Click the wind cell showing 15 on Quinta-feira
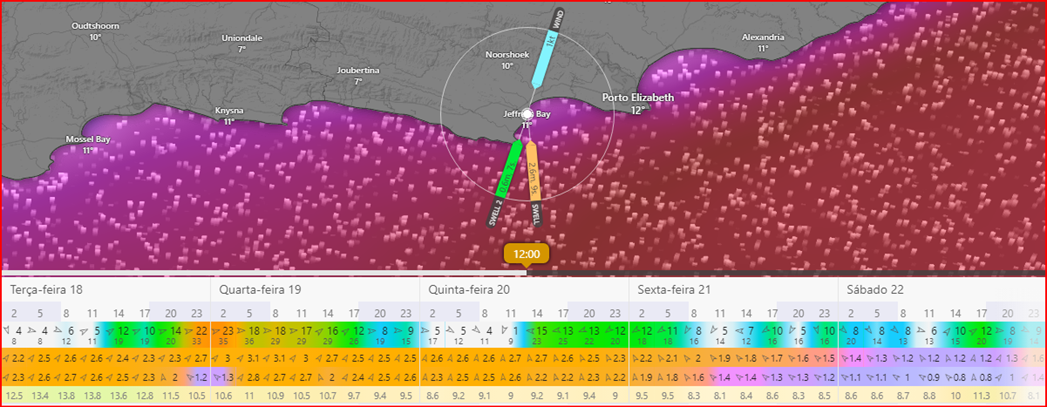Image resolution: width=1047 pixels, height=407 pixels. (x=542, y=330)
